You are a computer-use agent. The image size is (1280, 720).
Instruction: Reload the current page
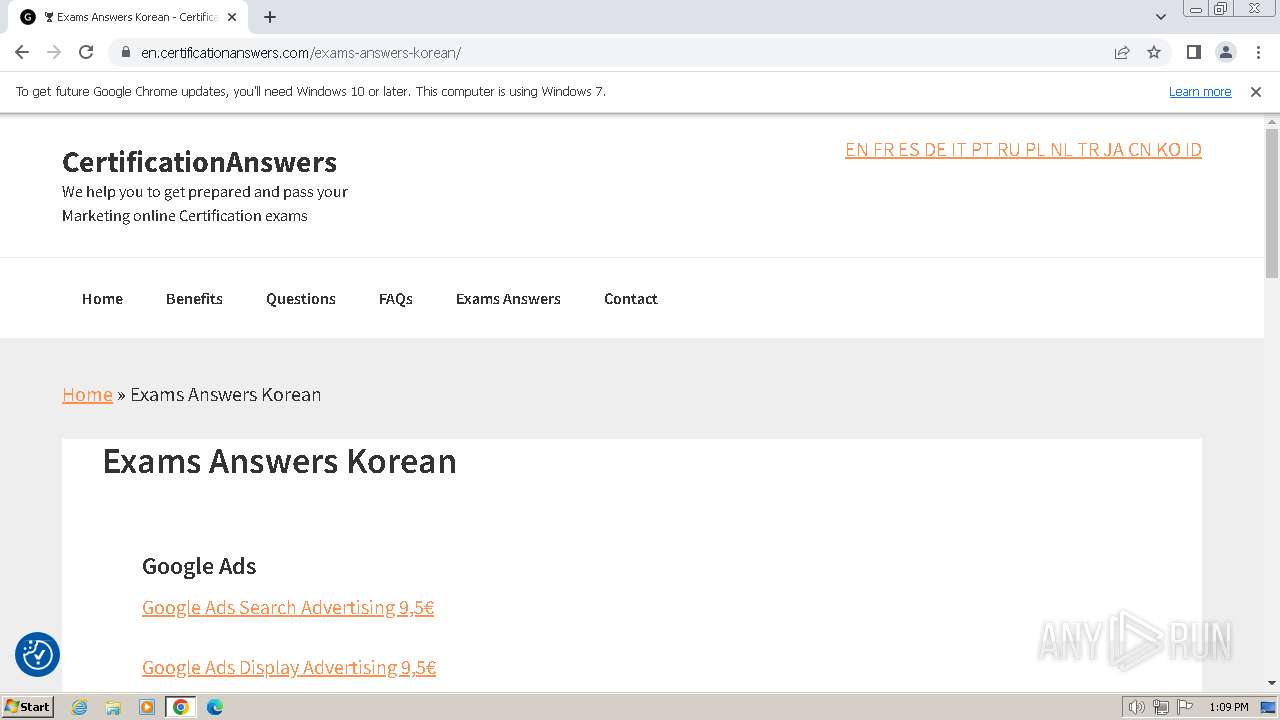click(x=86, y=52)
